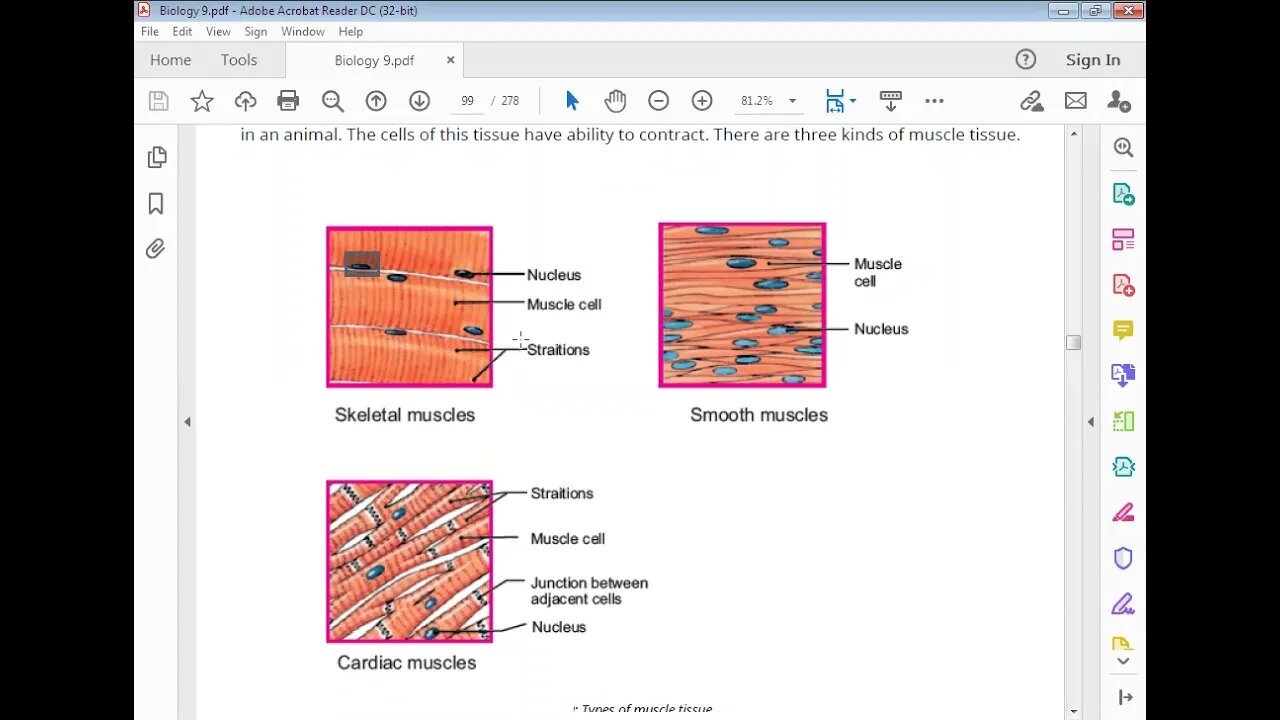Open the help question mark
This screenshot has height=720, width=1280.
[x=1025, y=59]
